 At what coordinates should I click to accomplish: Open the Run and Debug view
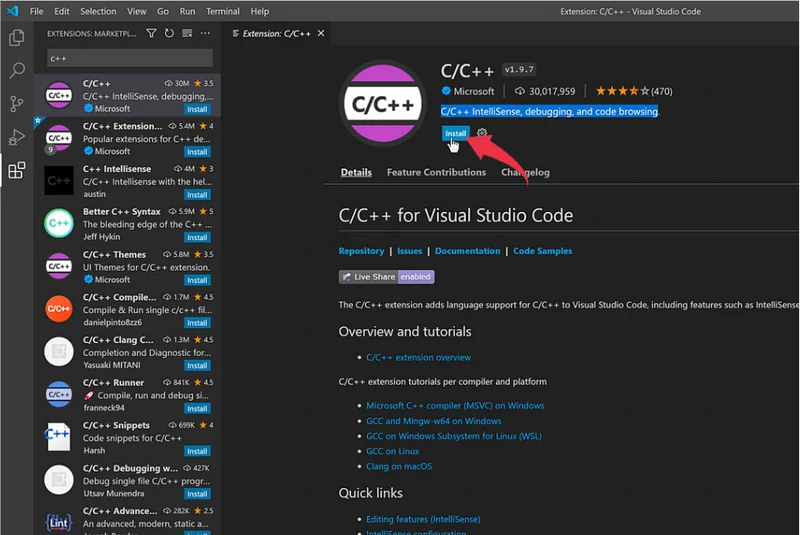point(16,137)
